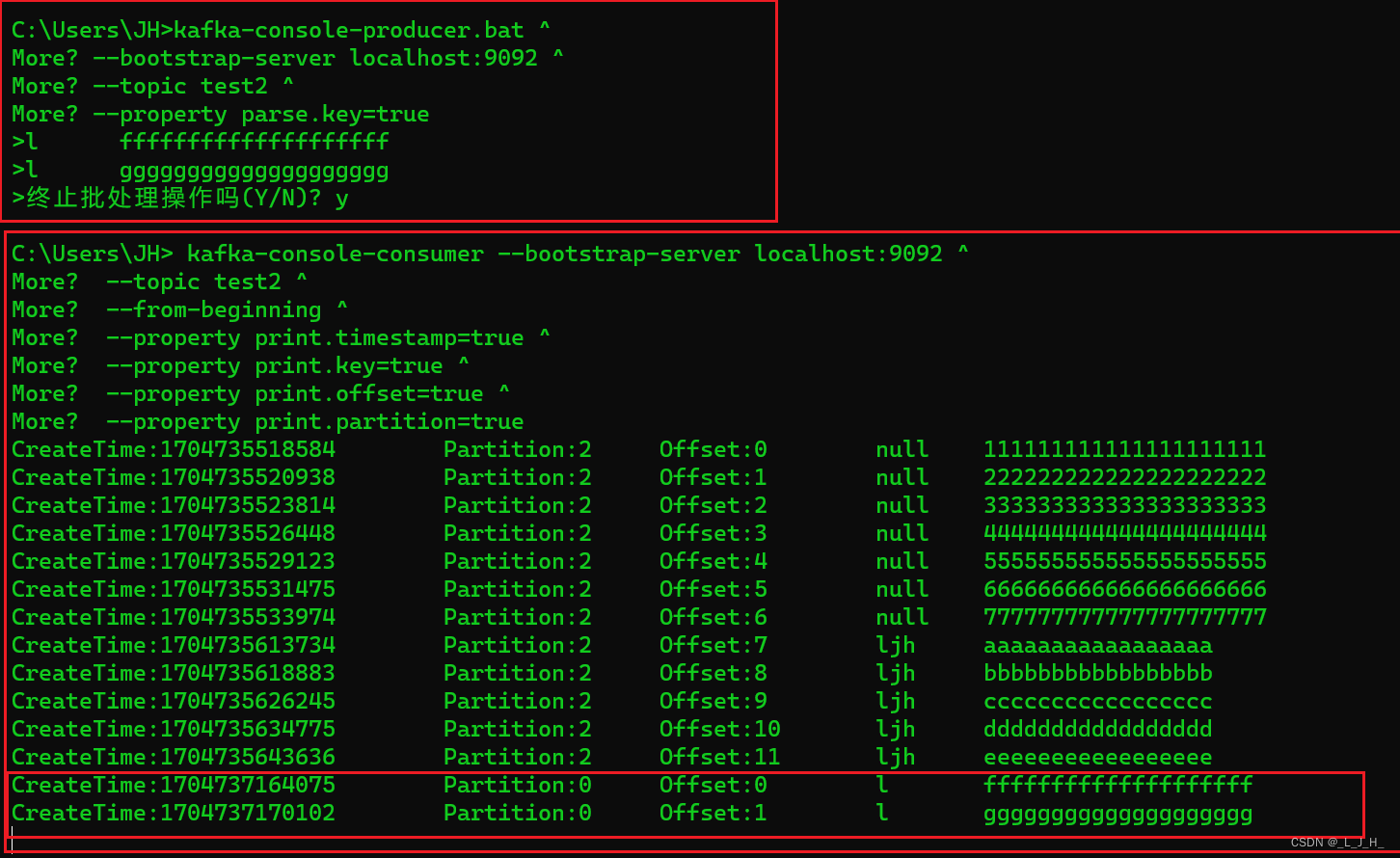The height and width of the screenshot is (858, 1400).
Task: Click 'CreateTime:1704735634775' timestamp
Action: pos(174,729)
